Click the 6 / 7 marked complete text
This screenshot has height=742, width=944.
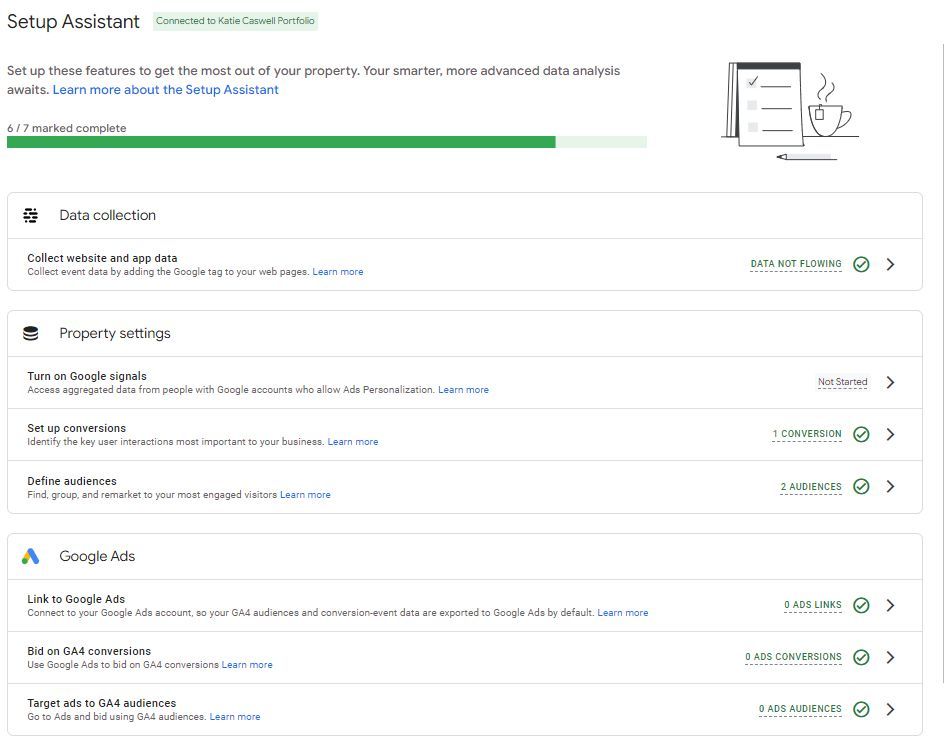coord(67,128)
